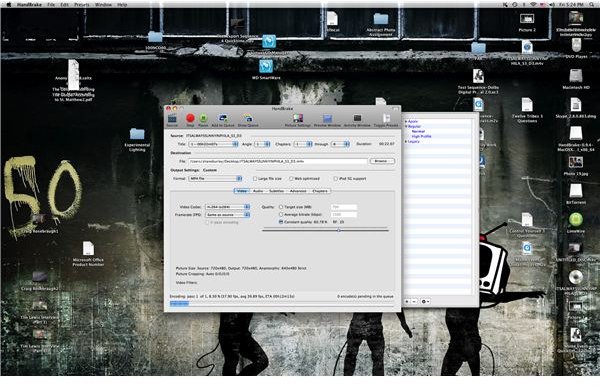Click the Average bitrate value field
Viewport: 600px width, 386px height.
pyautogui.click(x=344, y=215)
